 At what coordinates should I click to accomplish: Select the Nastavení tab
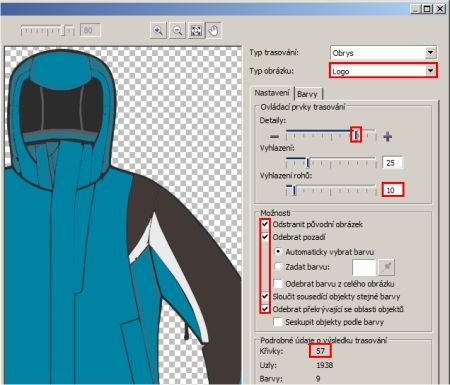[x=272, y=93]
